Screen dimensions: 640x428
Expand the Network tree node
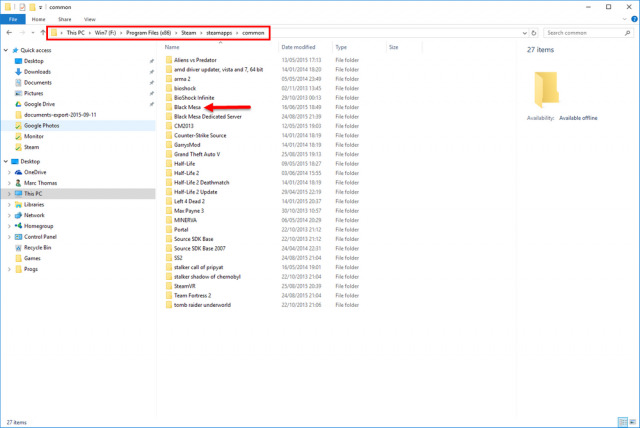tap(9, 215)
